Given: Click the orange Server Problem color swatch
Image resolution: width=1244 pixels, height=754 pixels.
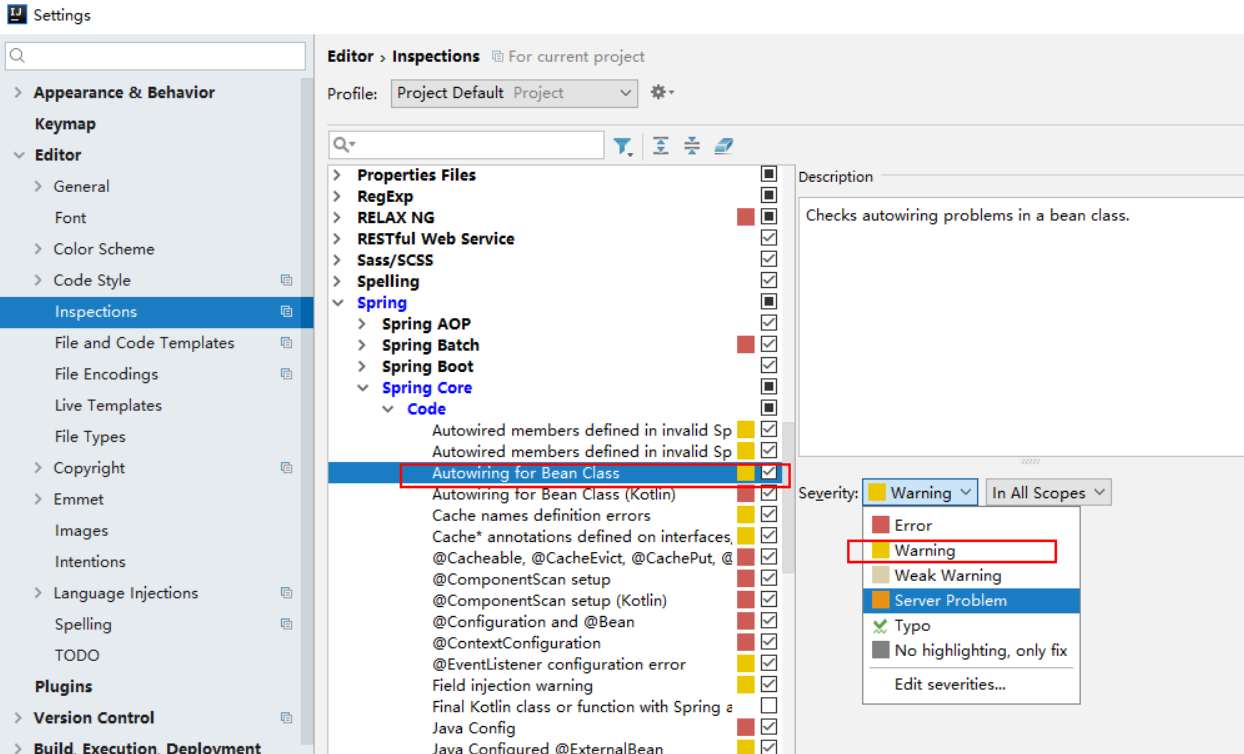Looking at the screenshot, I should click(x=880, y=600).
